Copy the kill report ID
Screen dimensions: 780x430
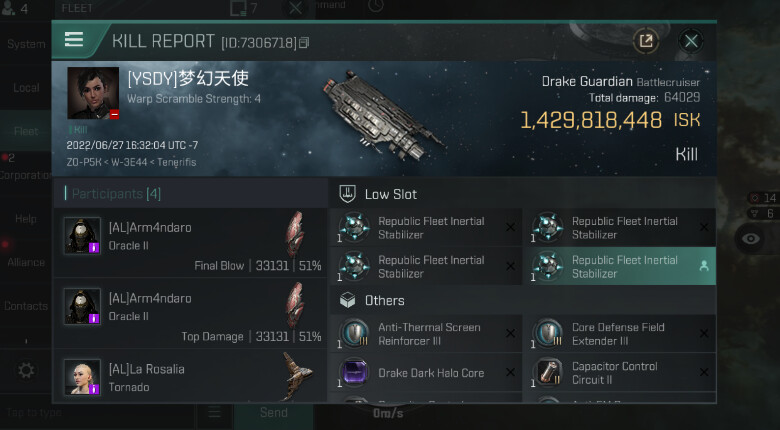pos(304,42)
